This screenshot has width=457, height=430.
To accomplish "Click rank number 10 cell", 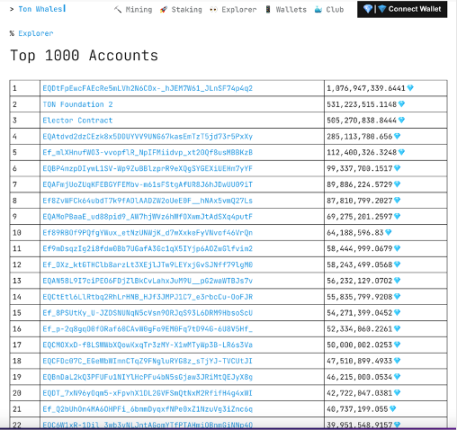I will click(25, 232).
